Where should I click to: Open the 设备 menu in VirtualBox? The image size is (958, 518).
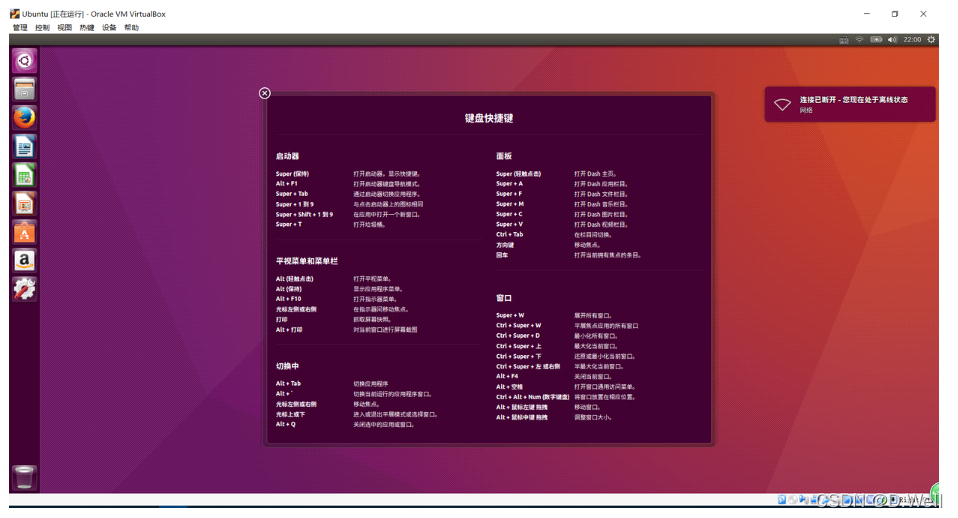(109, 27)
